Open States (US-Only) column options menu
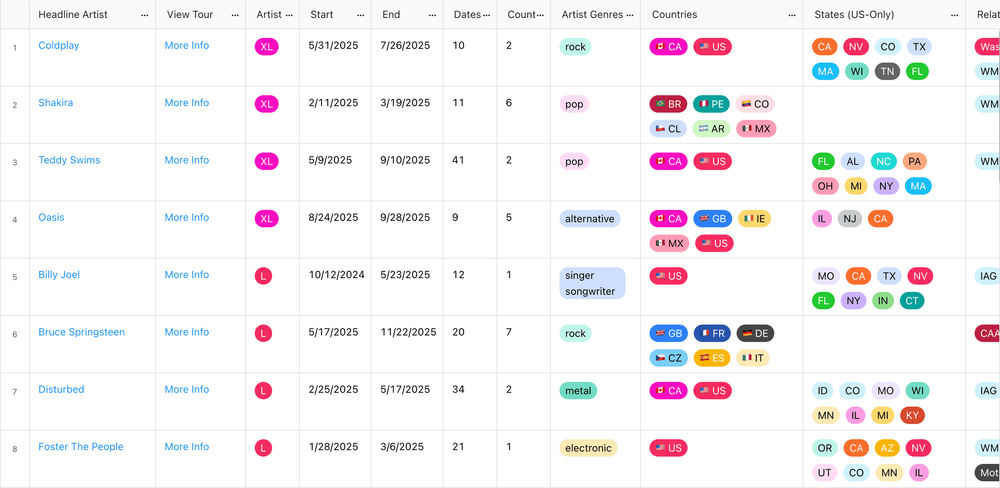Viewport: 1000px width, 488px height. pos(955,15)
